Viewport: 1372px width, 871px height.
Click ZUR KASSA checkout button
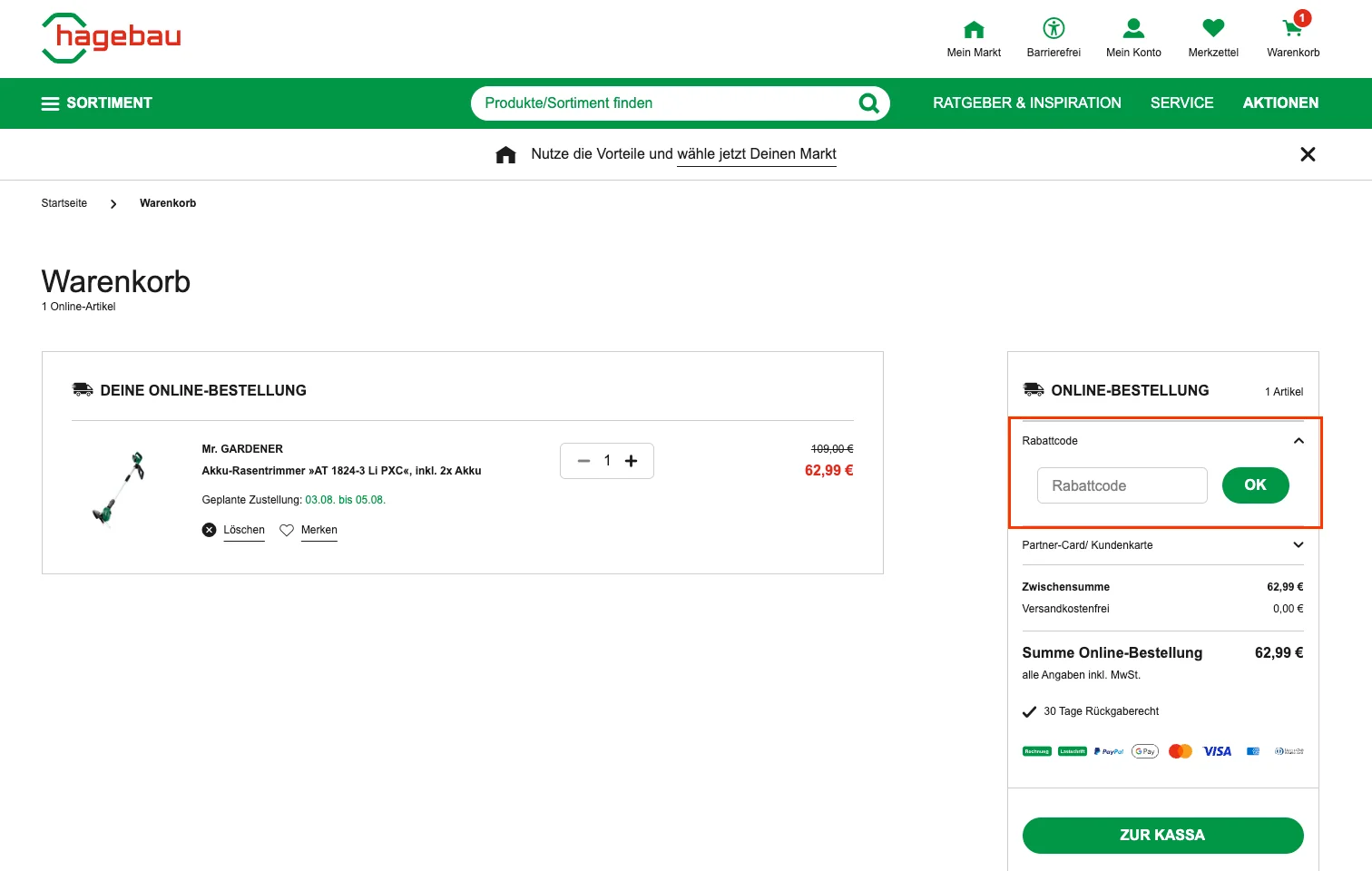pyautogui.click(x=1163, y=836)
